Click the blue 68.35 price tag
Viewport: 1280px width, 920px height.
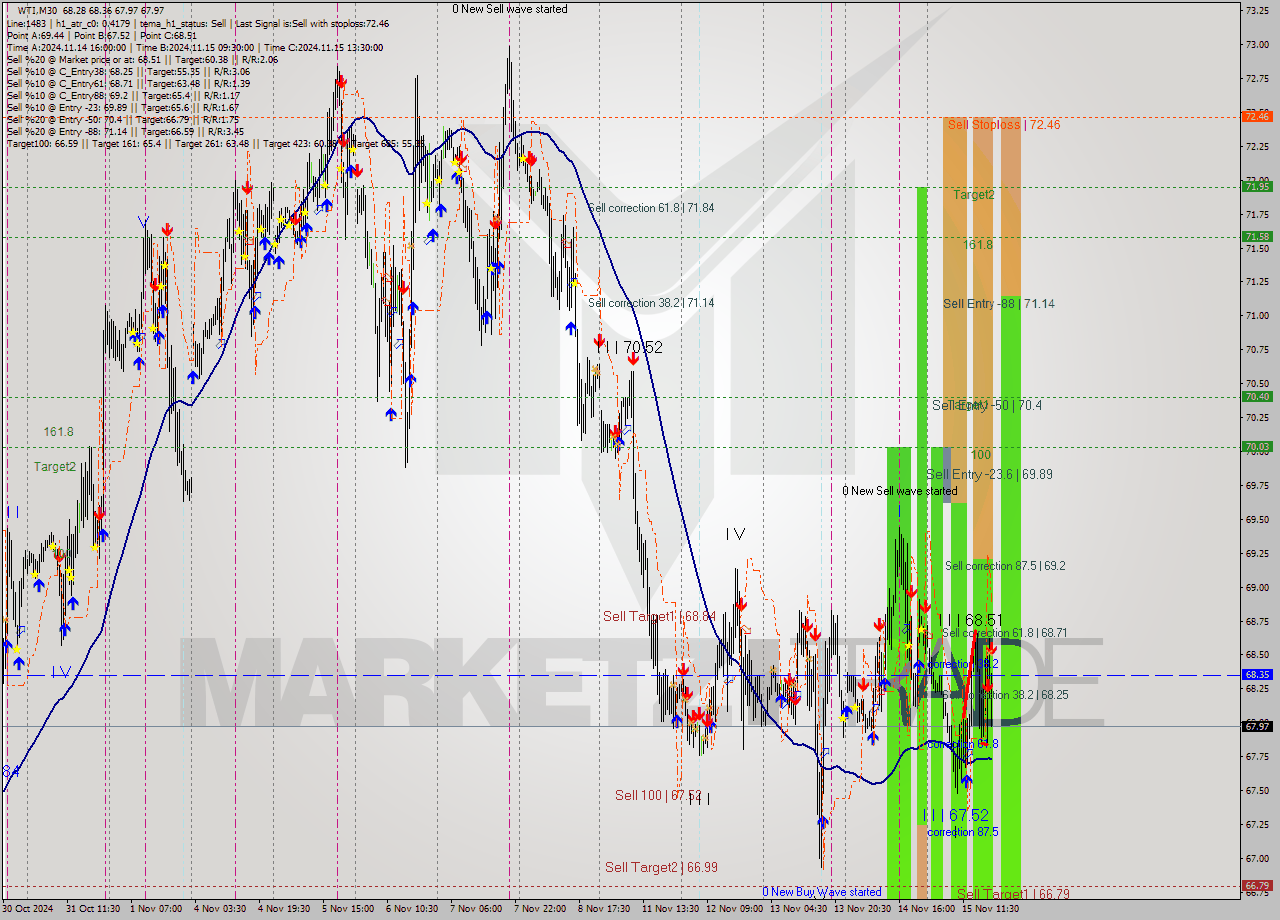click(1257, 674)
